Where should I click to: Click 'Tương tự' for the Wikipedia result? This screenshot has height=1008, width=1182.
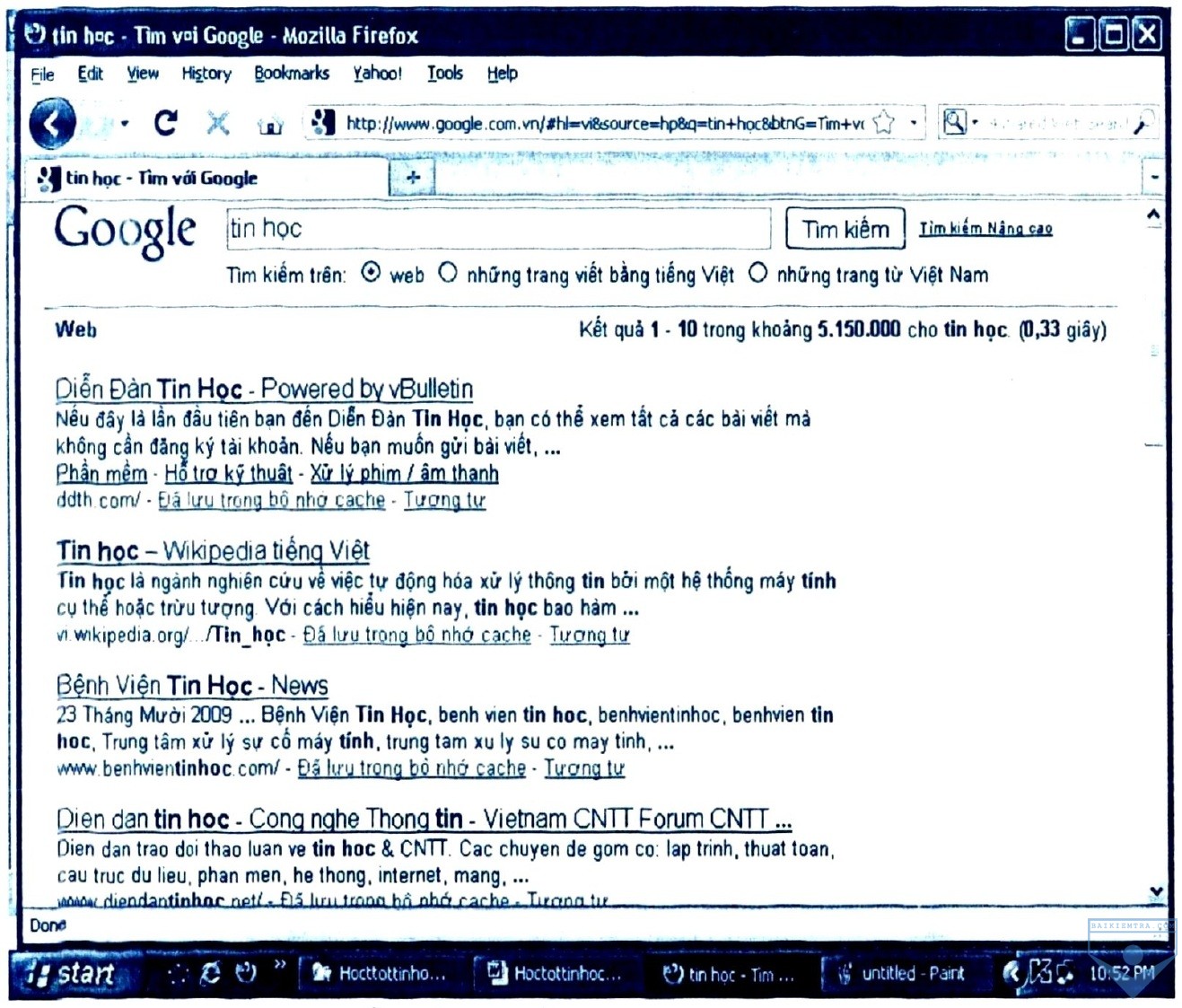(x=590, y=635)
